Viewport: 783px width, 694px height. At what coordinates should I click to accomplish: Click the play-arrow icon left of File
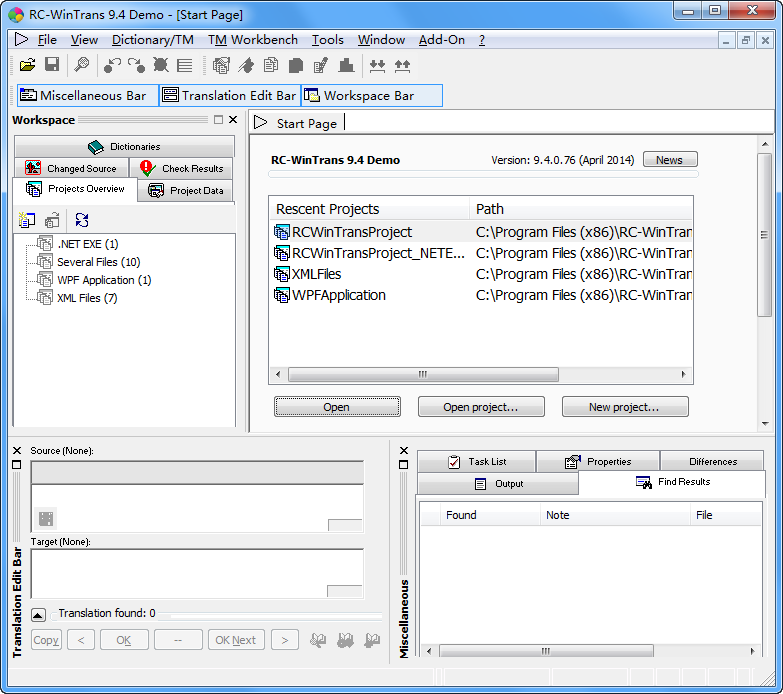(21, 39)
